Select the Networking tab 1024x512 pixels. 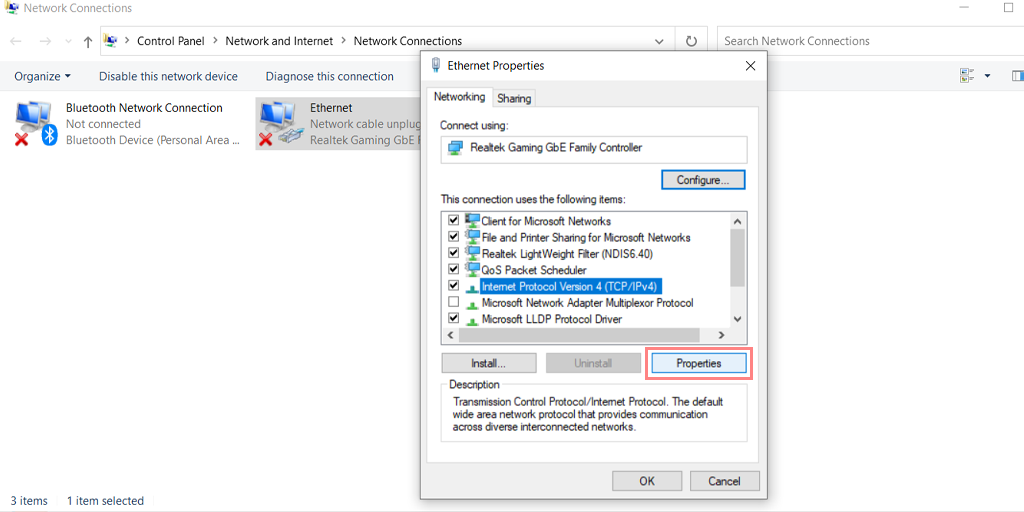459,97
